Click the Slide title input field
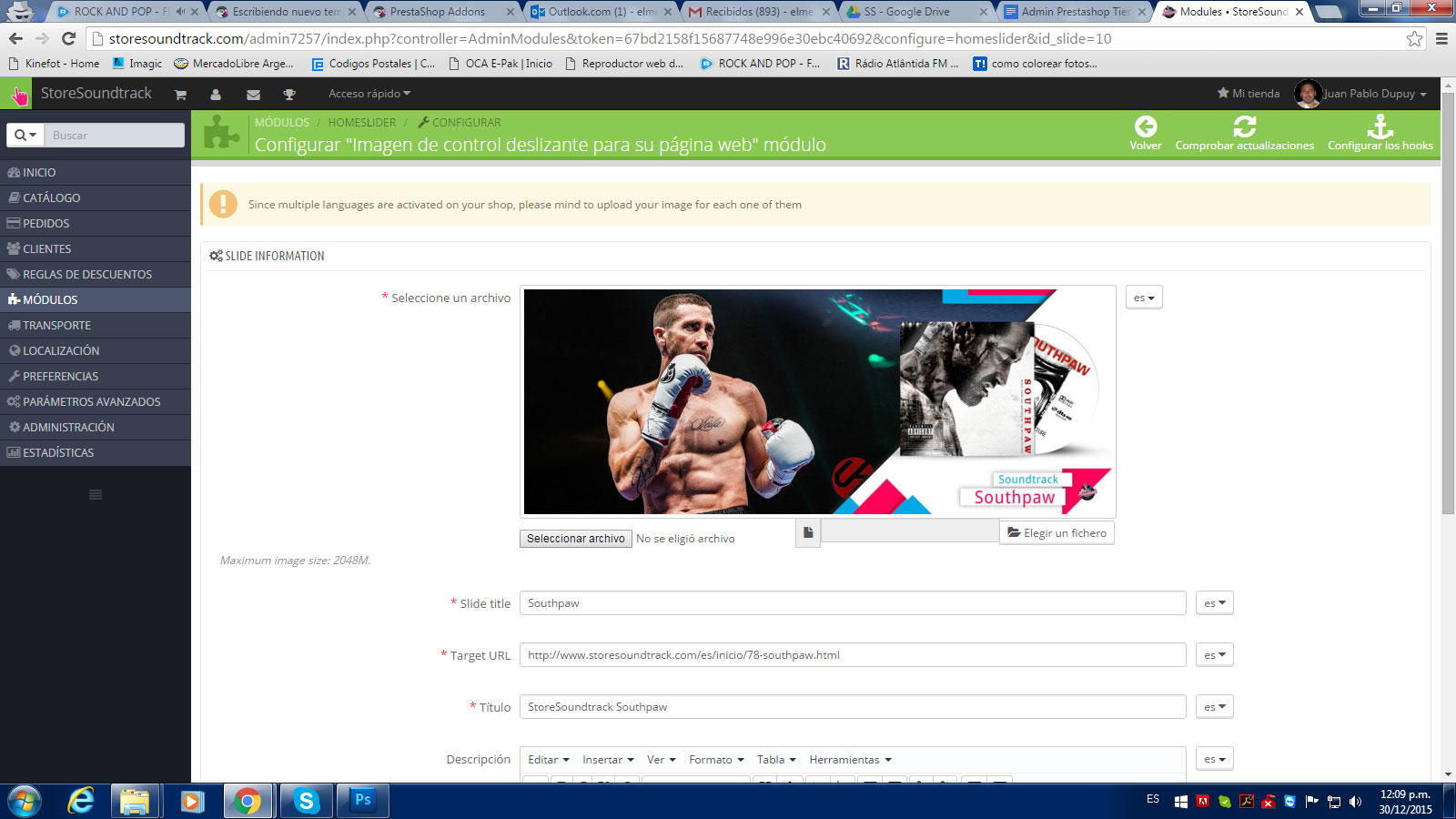1456x819 pixels. [x=853, y=603]
